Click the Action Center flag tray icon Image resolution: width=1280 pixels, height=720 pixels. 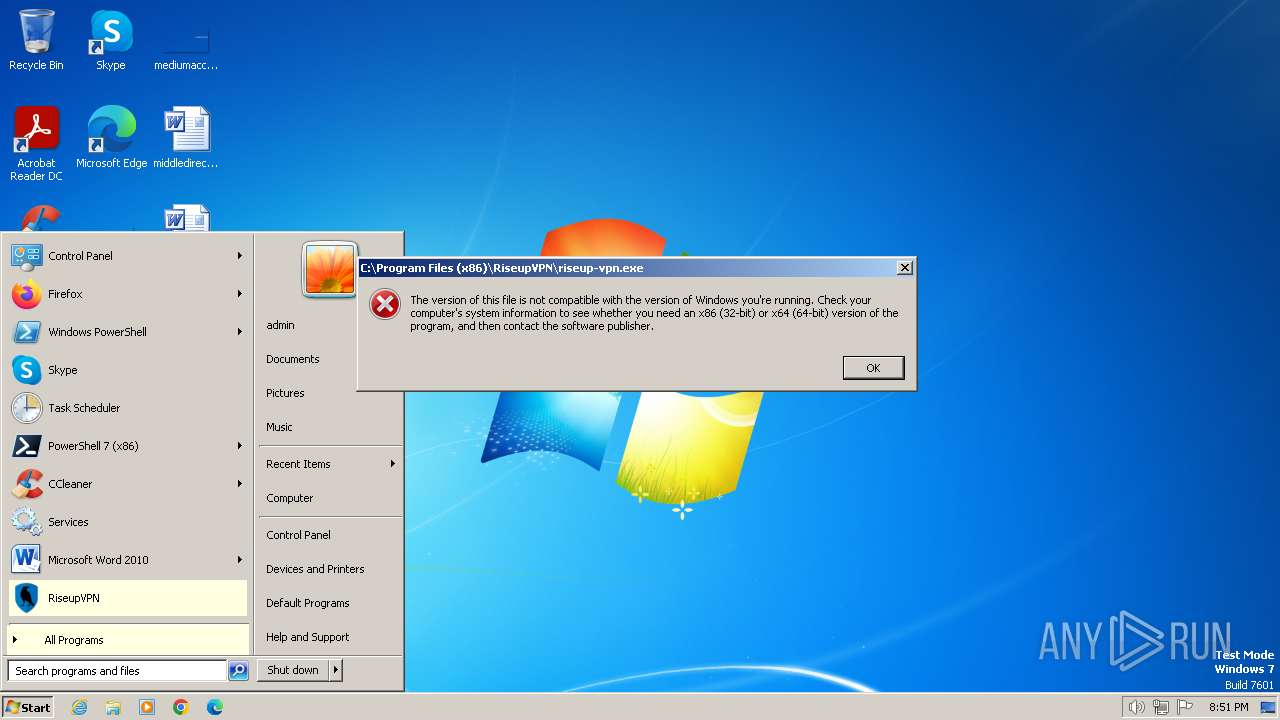click(x=1186, y=707)
